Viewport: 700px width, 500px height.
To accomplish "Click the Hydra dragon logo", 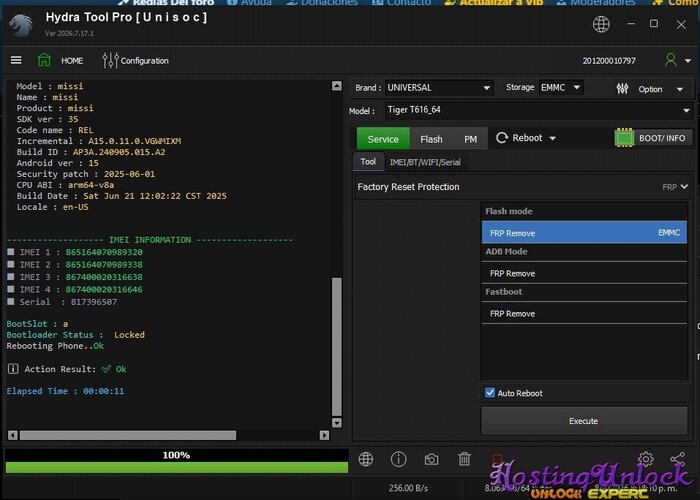I will 21,25.
